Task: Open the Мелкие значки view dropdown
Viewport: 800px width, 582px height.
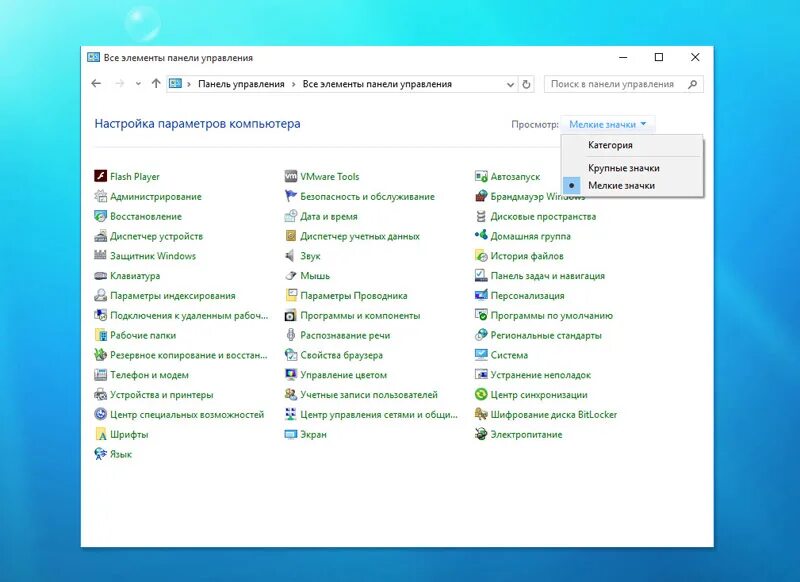Action: (x=608, y=124)
